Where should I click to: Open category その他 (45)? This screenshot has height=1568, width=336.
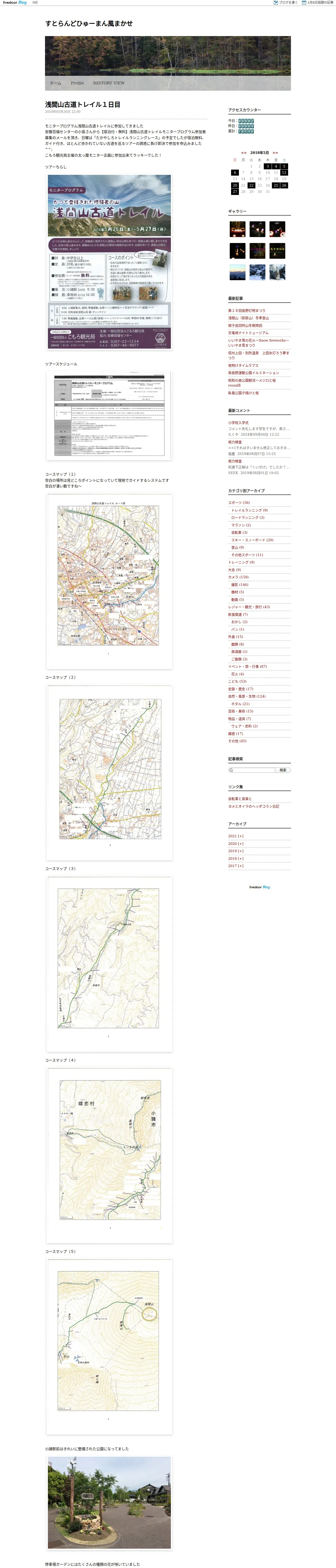point(237,741)
